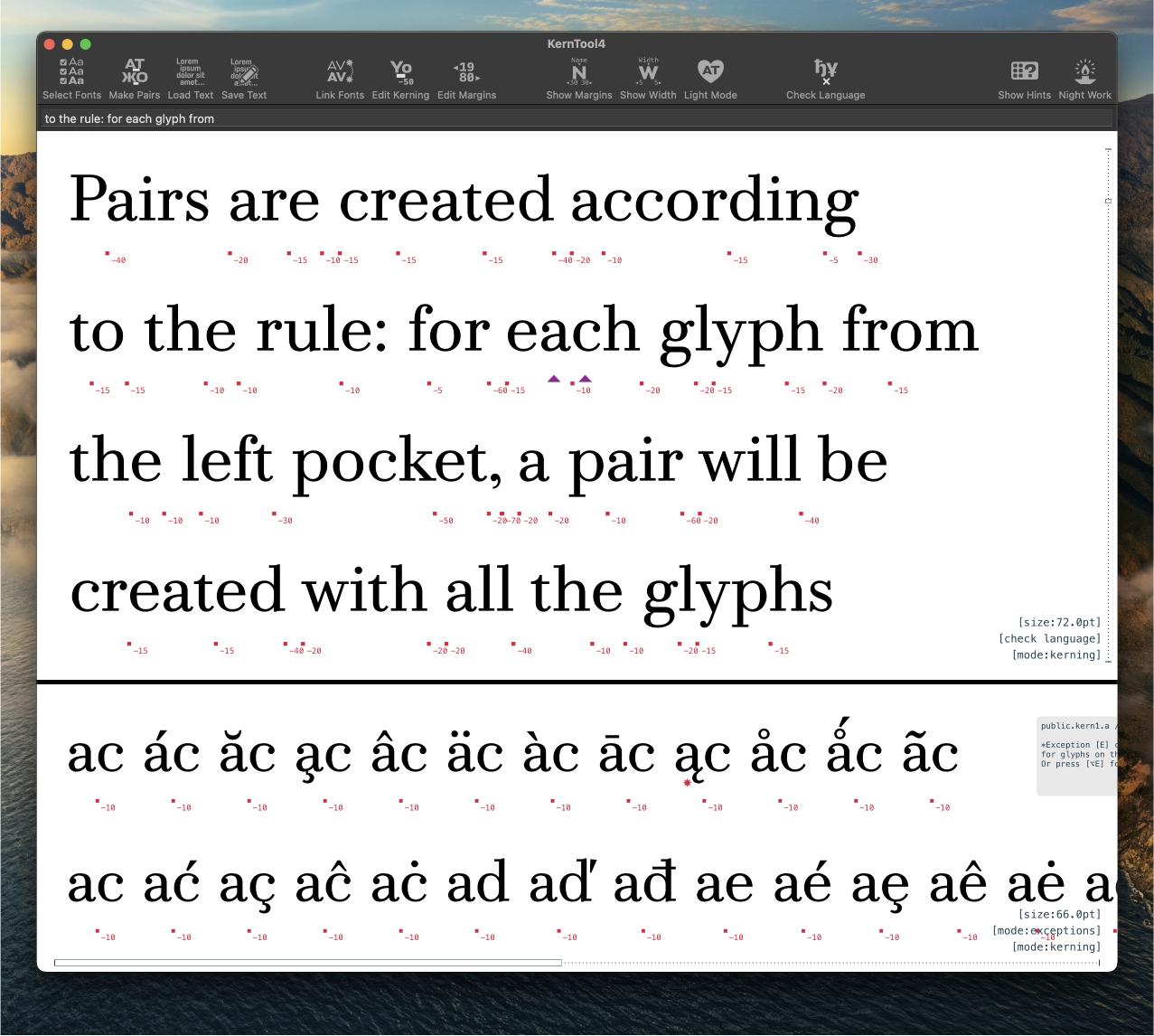The image size is (1154, 1036).
Task: Click the -30 kerning value under 'left'
Action: click(285, 521)
